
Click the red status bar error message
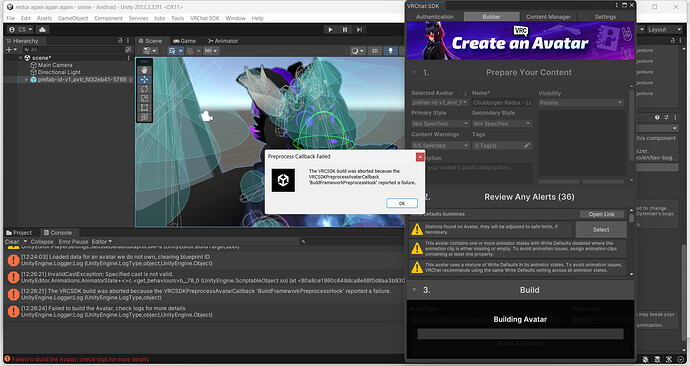80,359
